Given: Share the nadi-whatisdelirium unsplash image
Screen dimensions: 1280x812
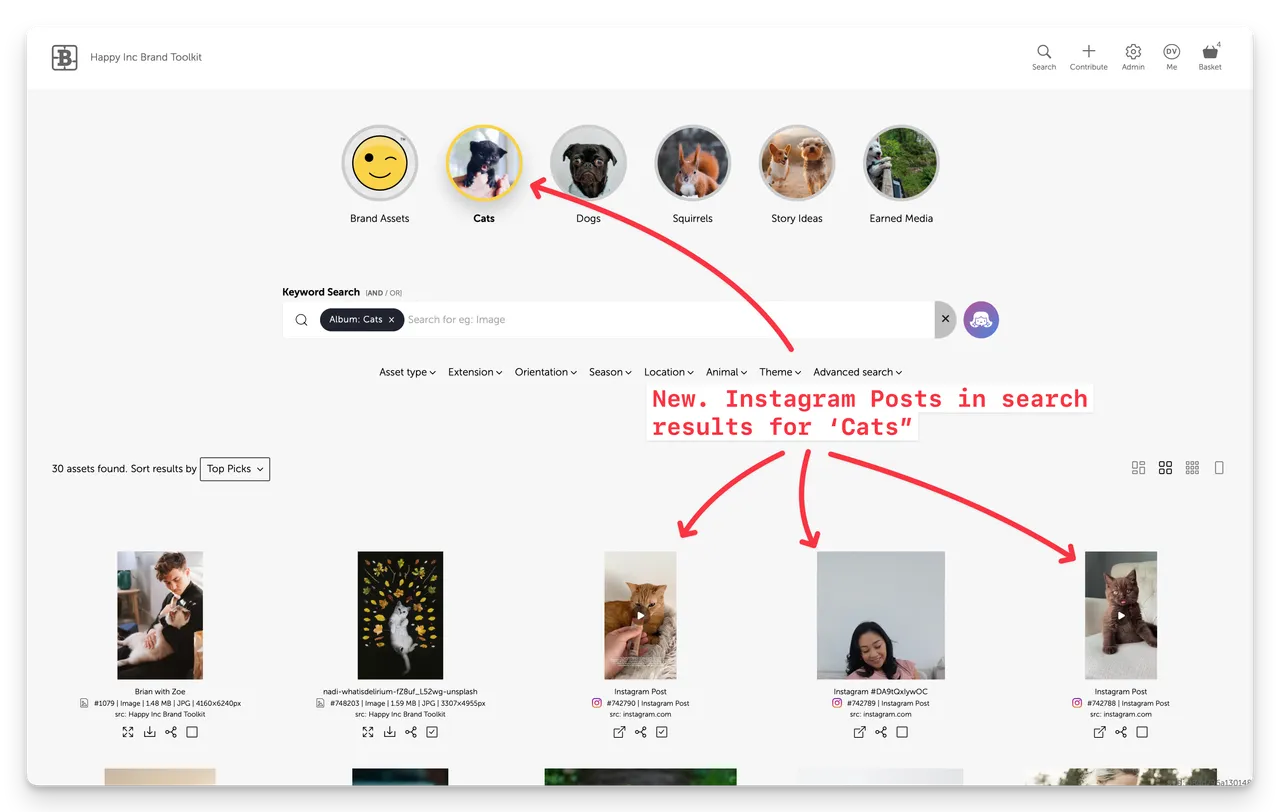Looking at the screenshot, I should (x=411, y=732).
